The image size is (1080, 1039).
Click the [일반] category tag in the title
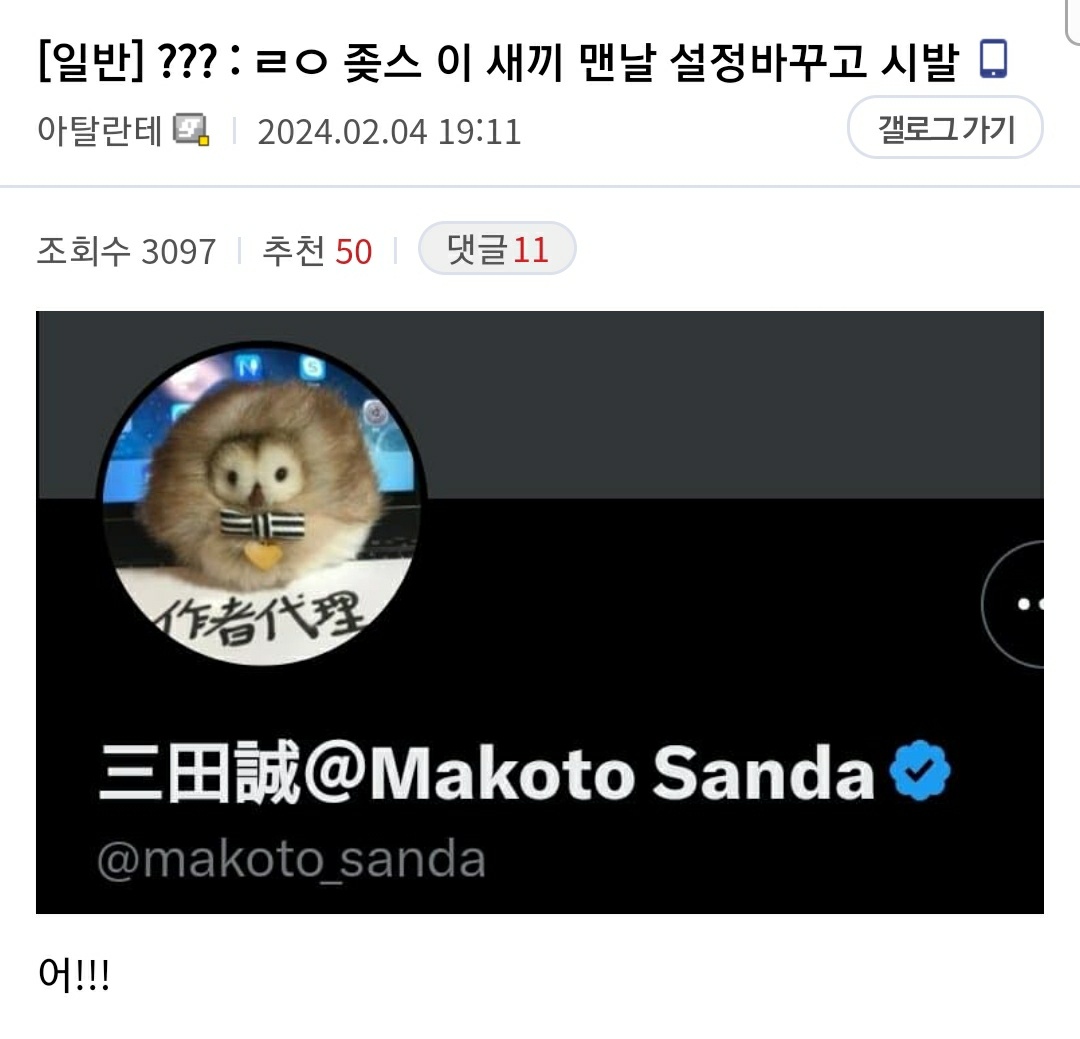coord(92,61)
